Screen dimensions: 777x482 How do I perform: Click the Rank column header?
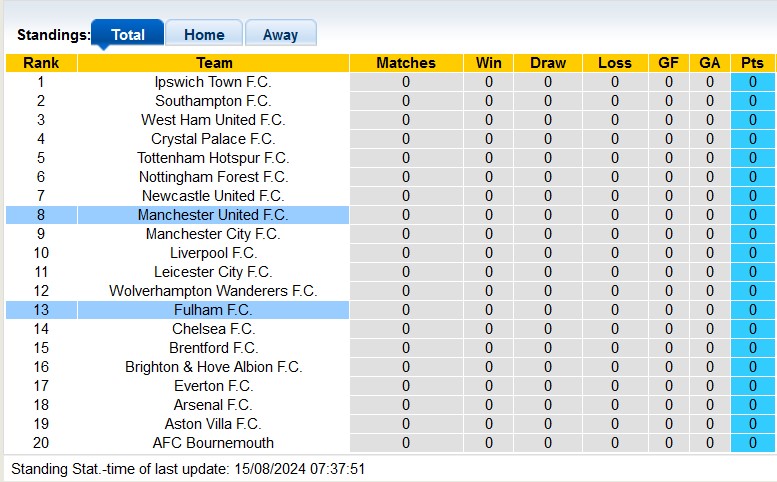pyautogui.click(x=41, y=63)
